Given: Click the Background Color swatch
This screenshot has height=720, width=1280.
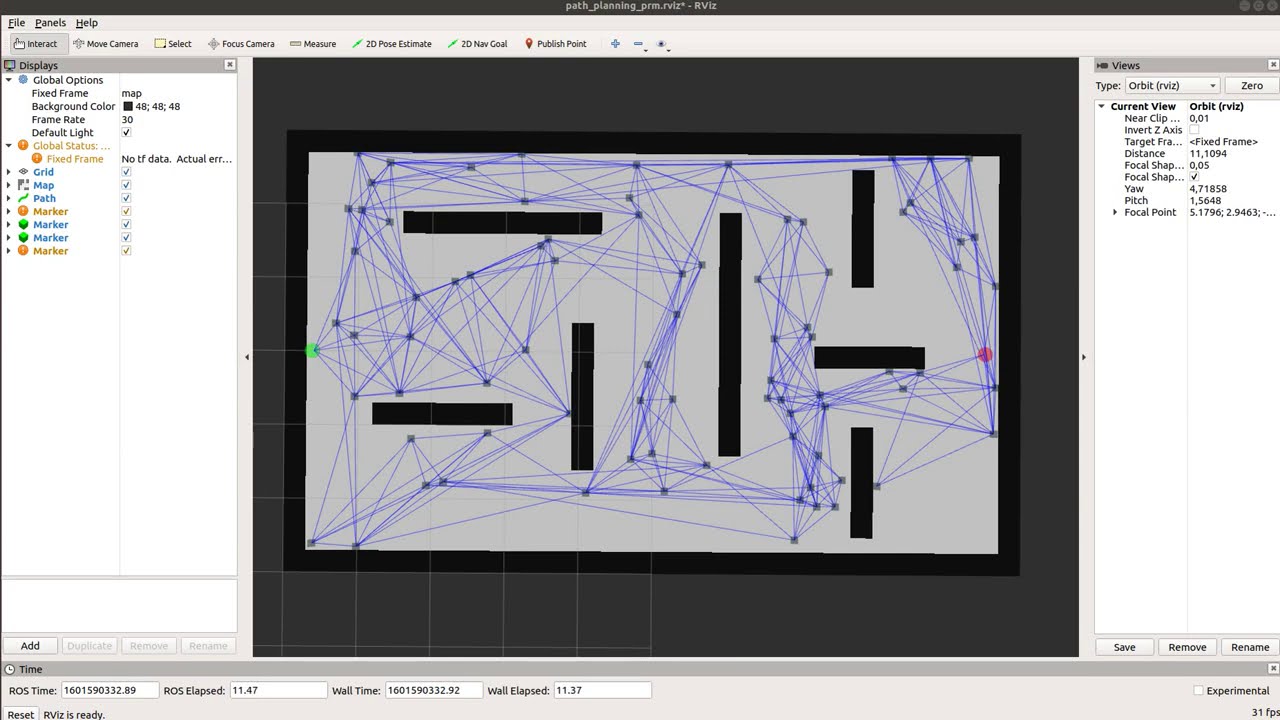Looking at the screenshot, I should pos(128,106).
